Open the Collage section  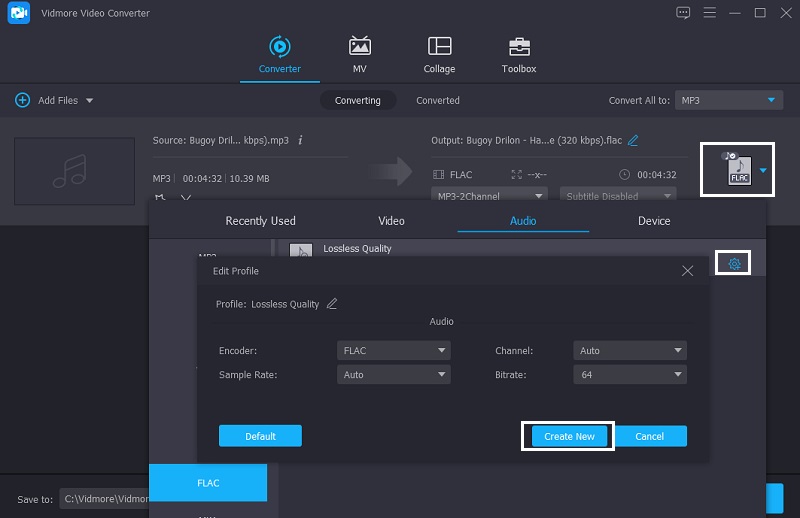pos(439,47)
